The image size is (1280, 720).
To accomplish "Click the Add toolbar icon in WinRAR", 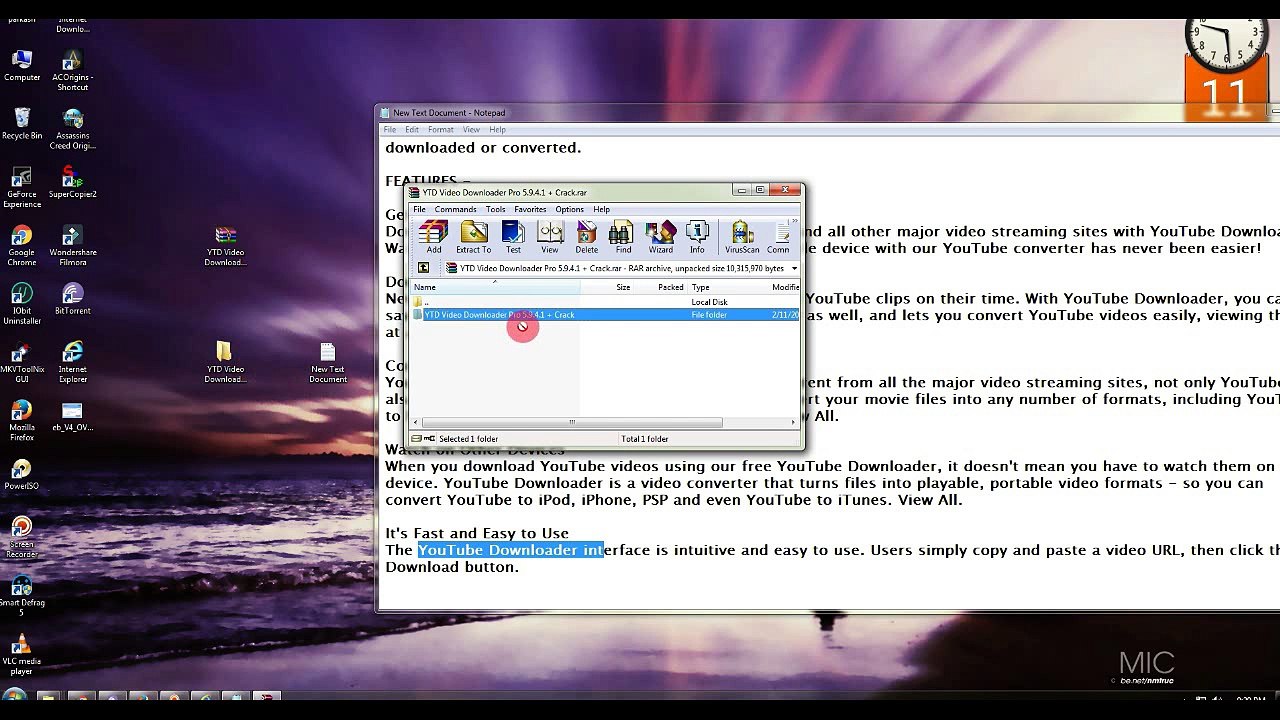I will coord(433,237).
